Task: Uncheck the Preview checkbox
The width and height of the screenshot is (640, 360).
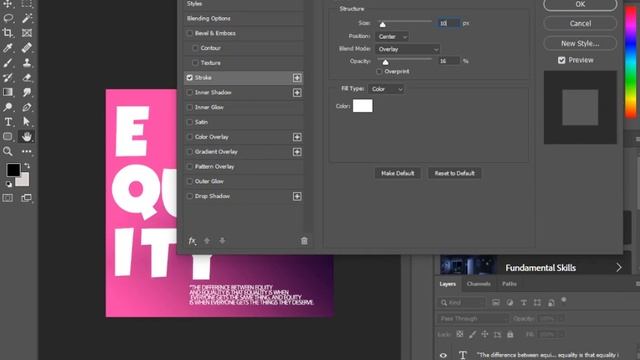Action: click(562, 60)
